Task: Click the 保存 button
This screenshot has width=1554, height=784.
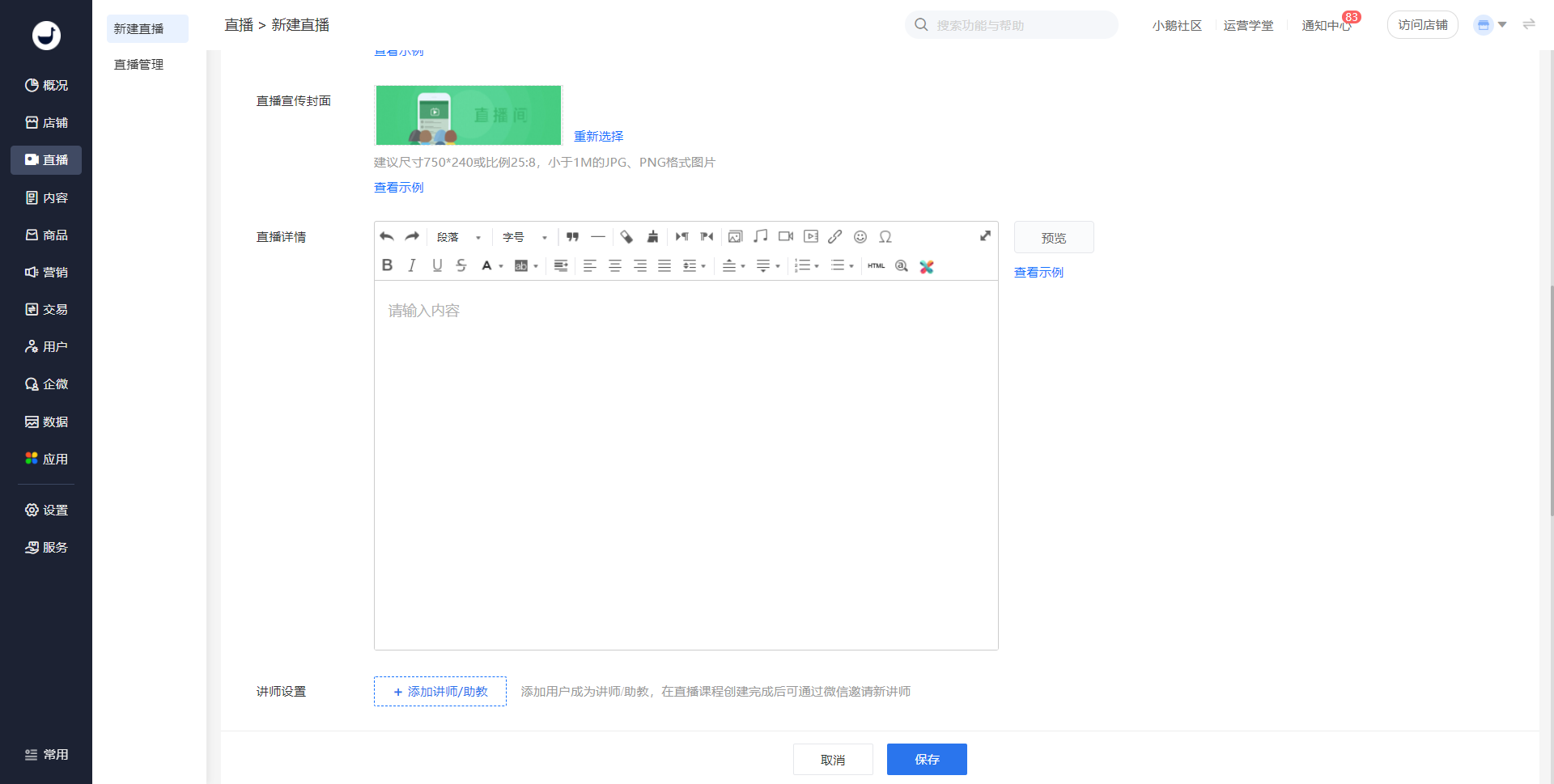Action: click(927, 760)
